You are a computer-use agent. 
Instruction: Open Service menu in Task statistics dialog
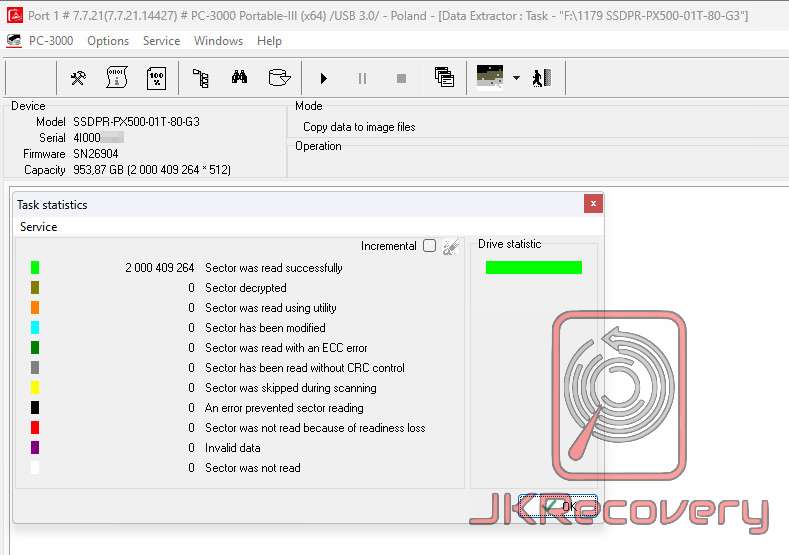[x=39, y=227]
